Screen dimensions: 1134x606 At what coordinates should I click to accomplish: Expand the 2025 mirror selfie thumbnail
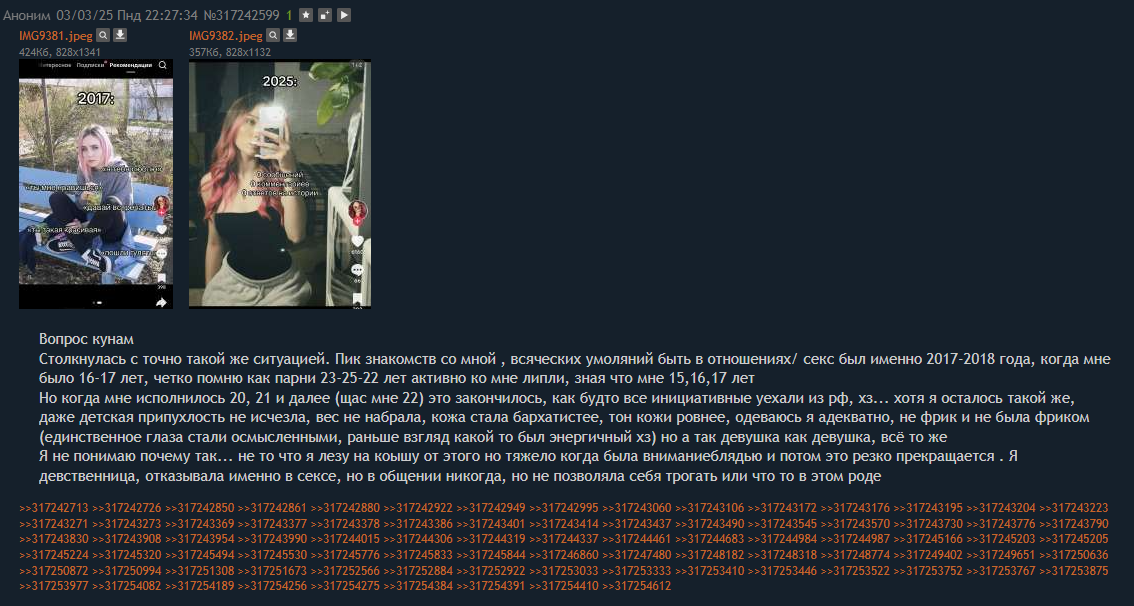[x=280, y=184]
